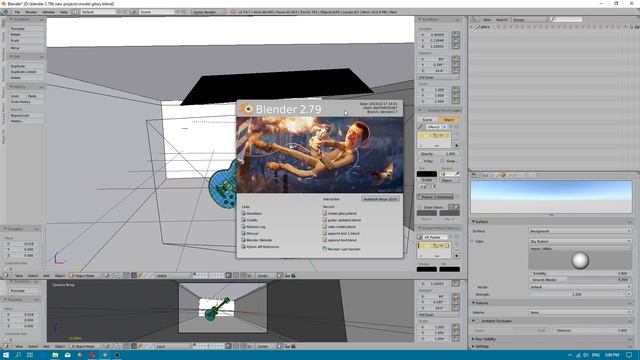
Task: Click the World tab icon in properties header
Action: 503,175
